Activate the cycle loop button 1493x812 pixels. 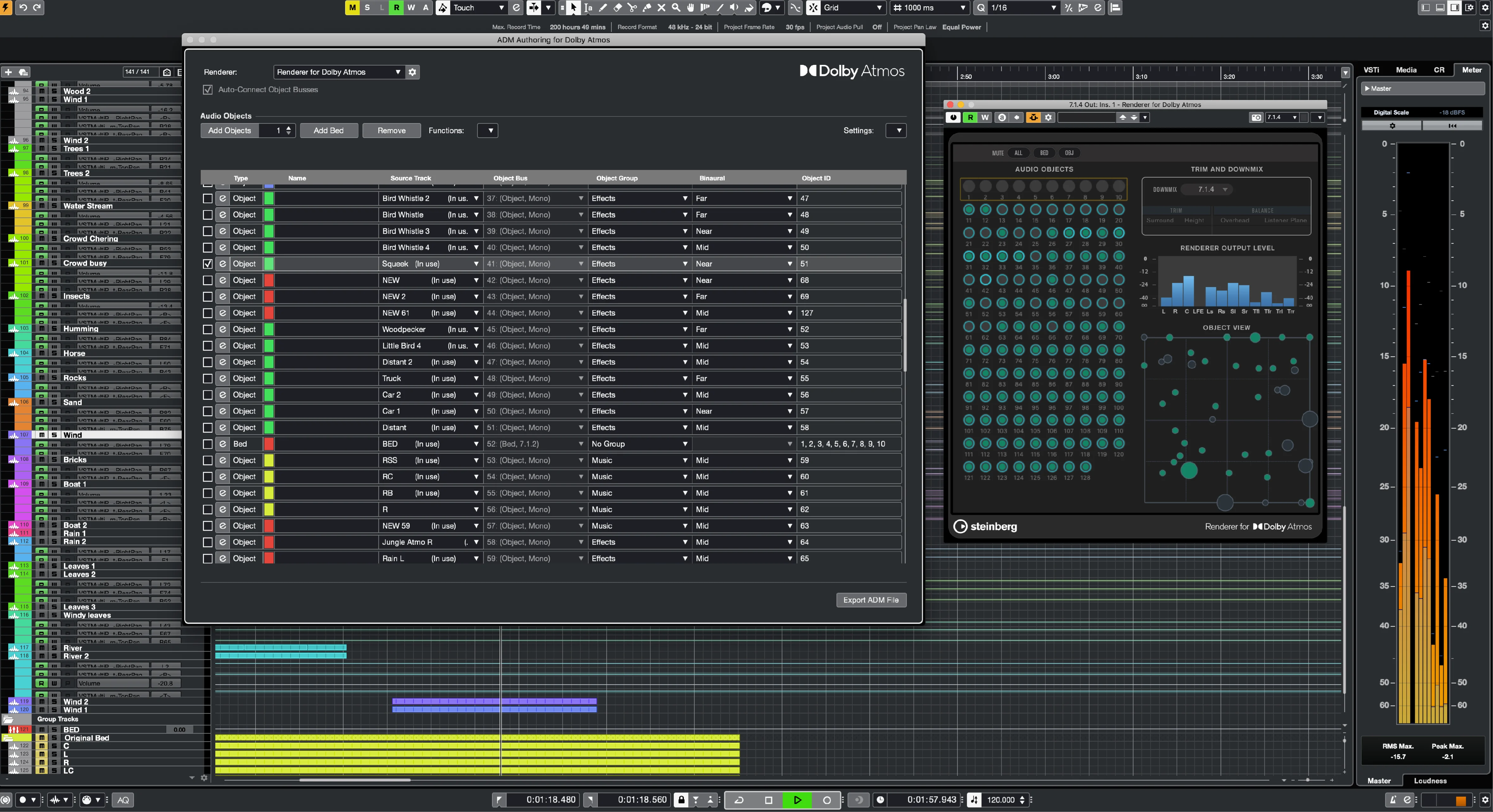739,800
